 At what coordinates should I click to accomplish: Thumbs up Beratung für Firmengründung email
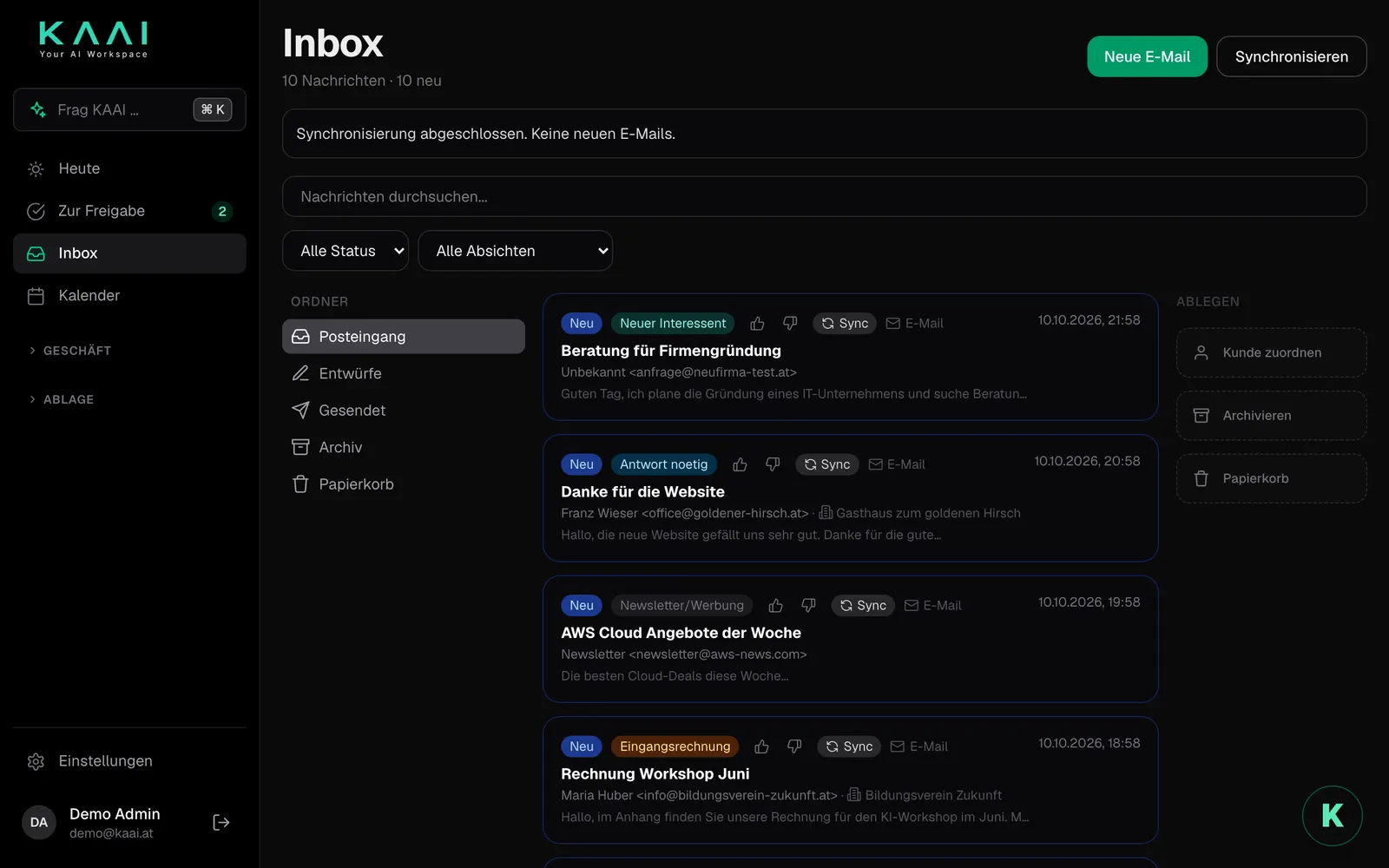click(757, 323)
